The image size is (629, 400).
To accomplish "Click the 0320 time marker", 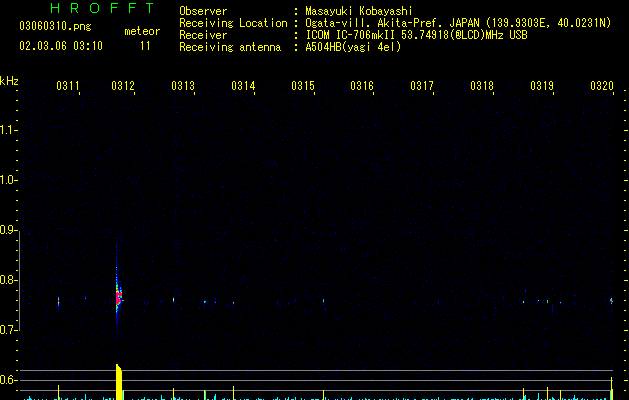I will pos(602,85).
